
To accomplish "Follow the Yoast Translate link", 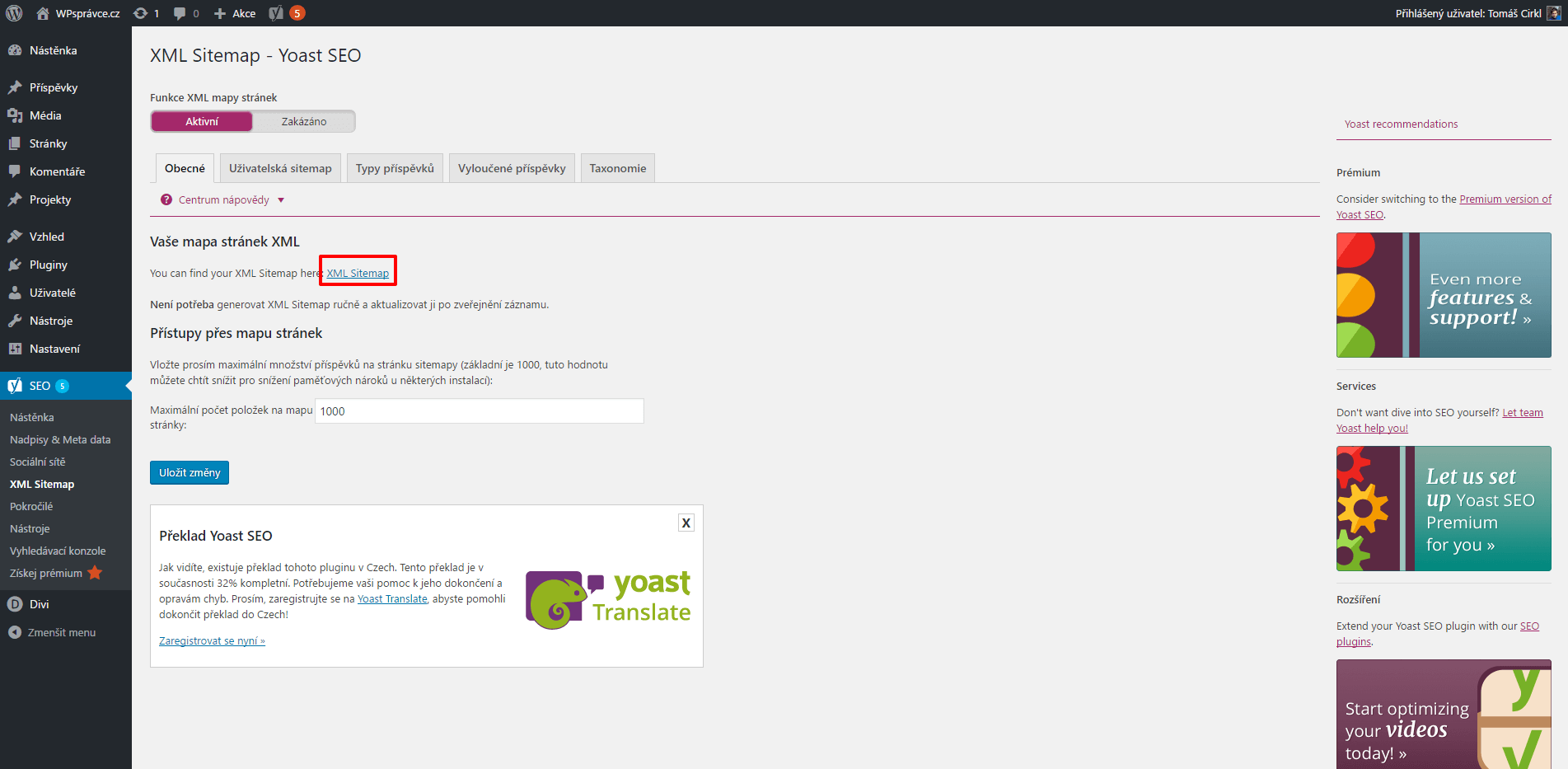I will click(392, 598).
